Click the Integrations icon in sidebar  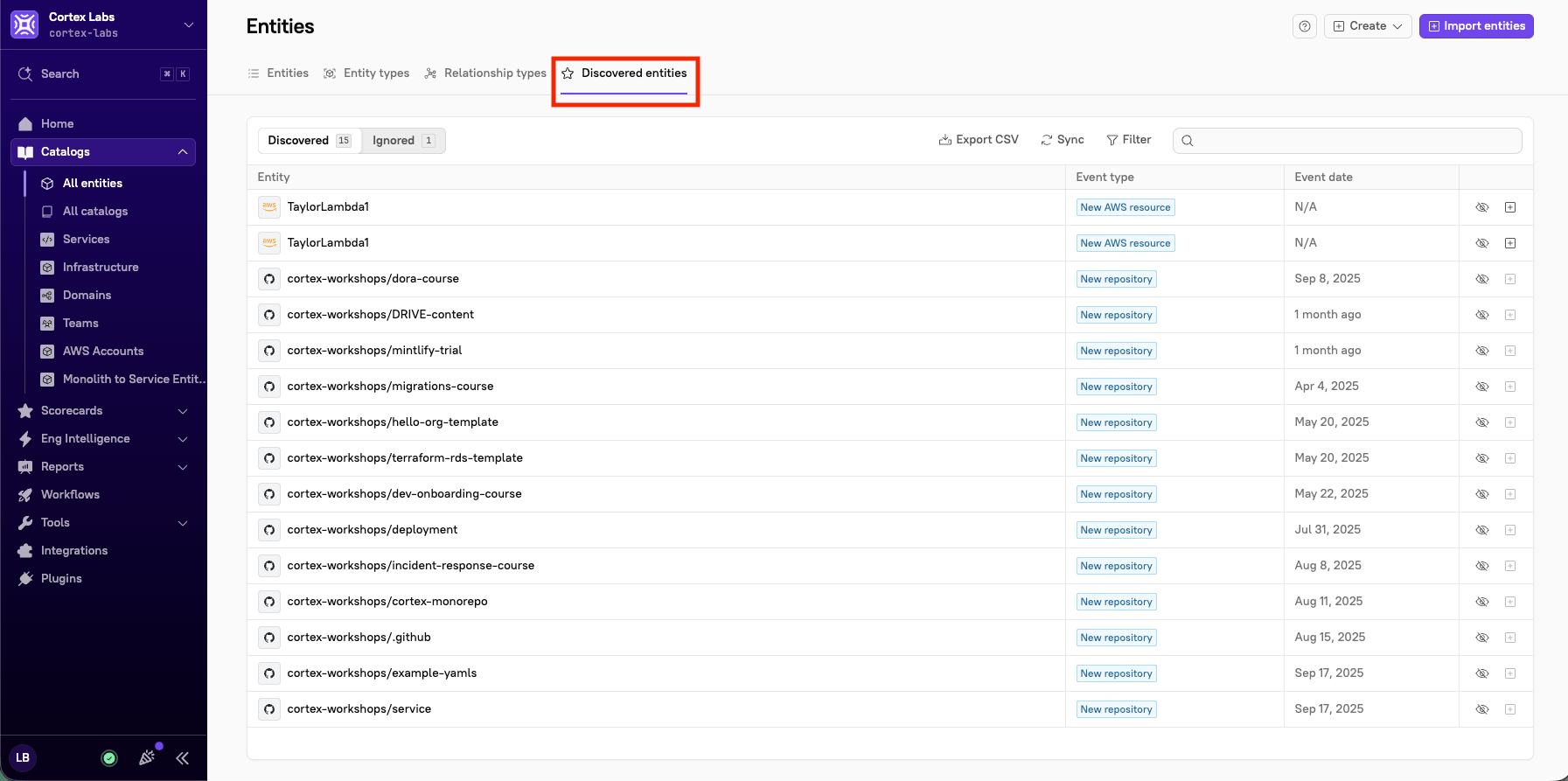click(25, 551)
